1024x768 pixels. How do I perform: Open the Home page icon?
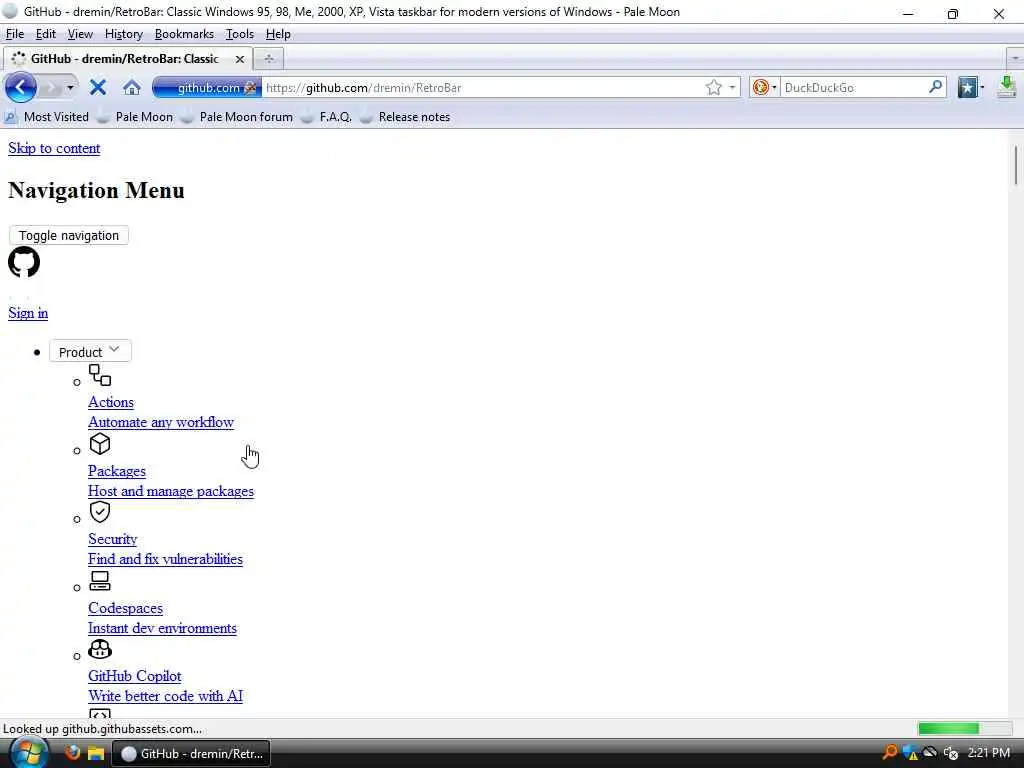click(x=132, y=87)
